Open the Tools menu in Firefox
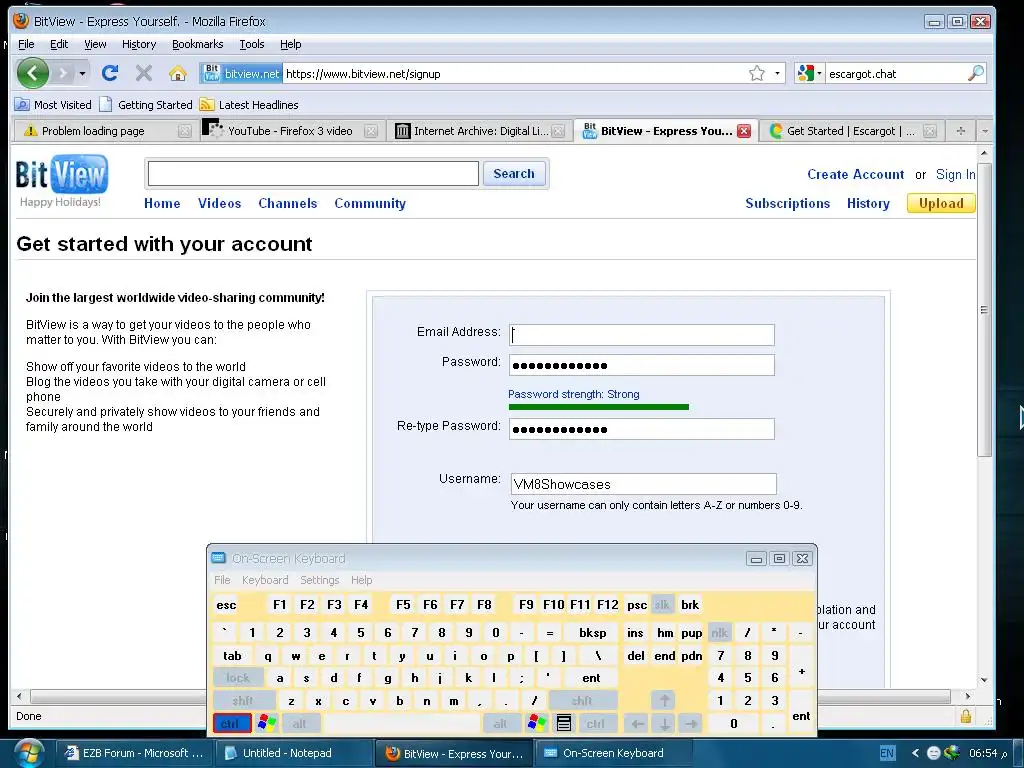Image resolution: width=1024 pixels, height=768 pixels. (251, 44)
